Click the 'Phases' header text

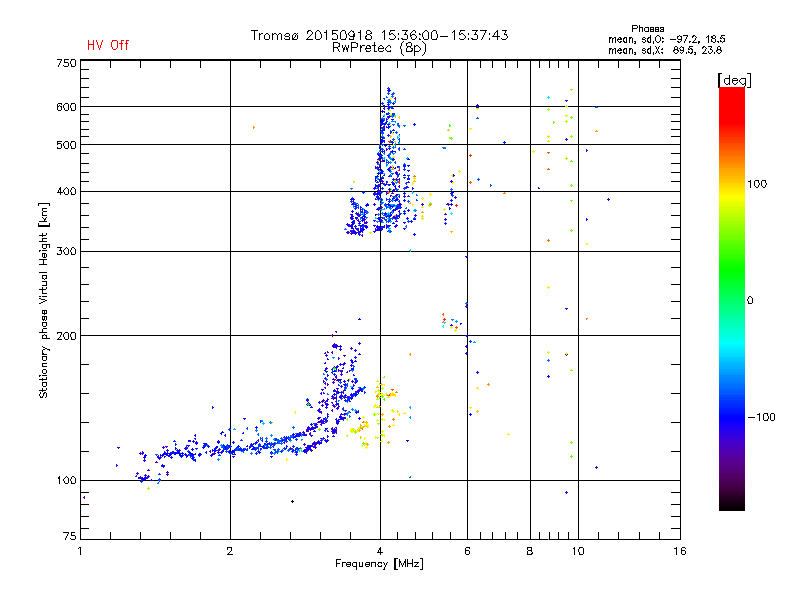click(647, 29)
